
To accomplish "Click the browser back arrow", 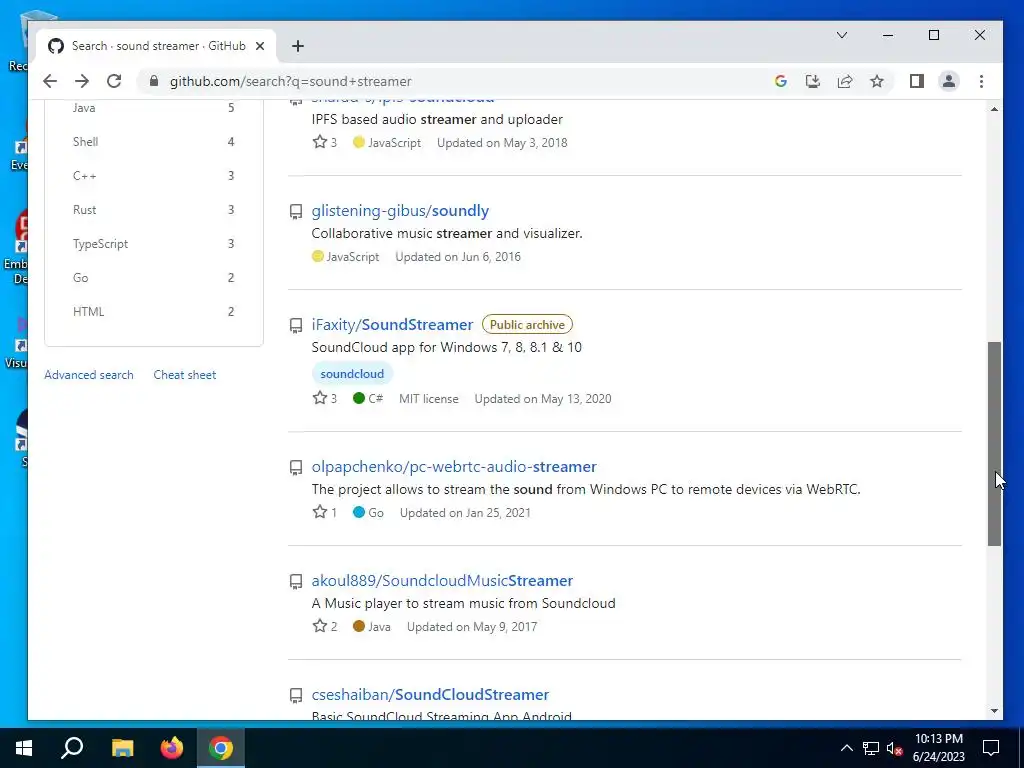I will click(50, 81).
